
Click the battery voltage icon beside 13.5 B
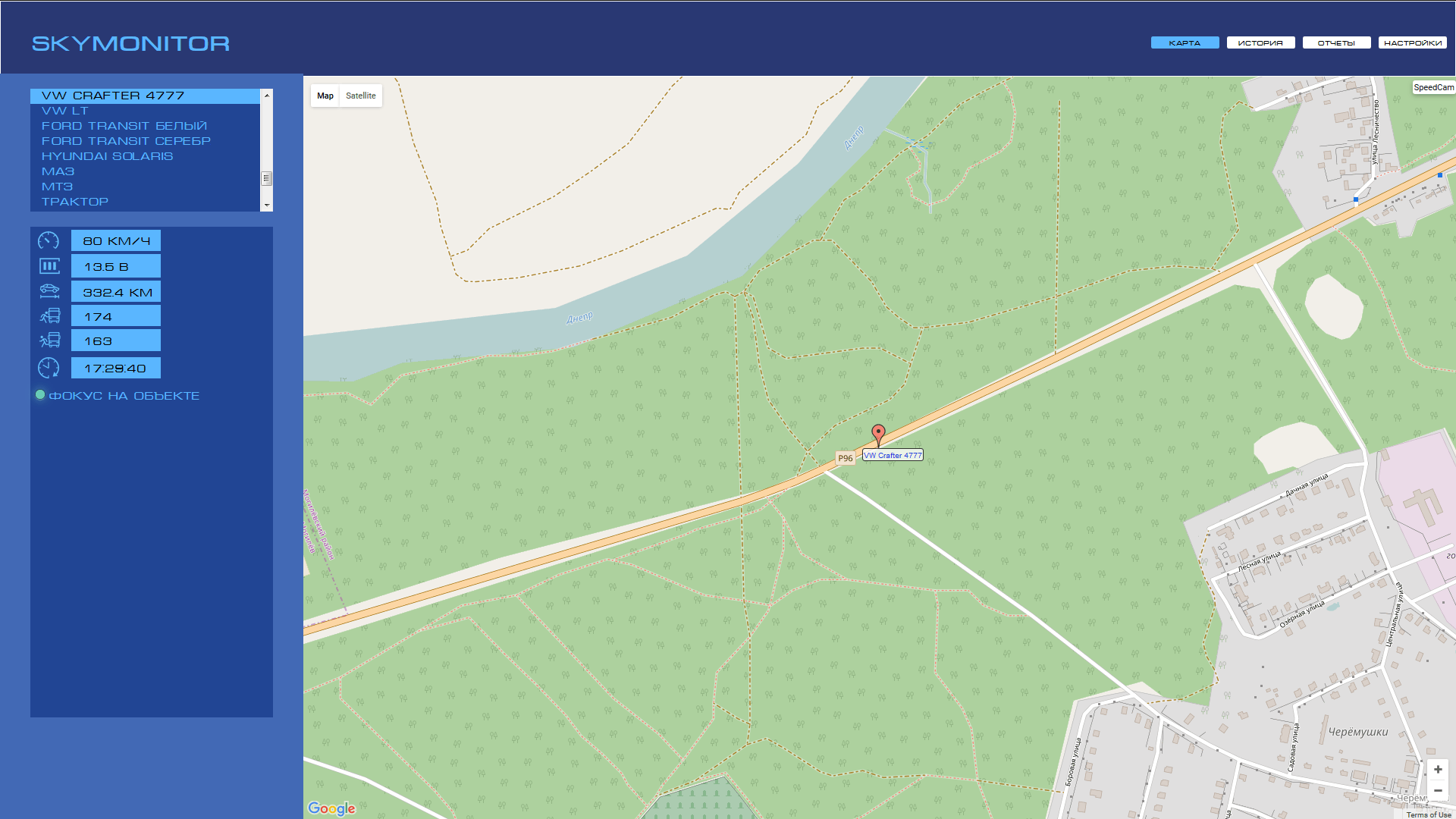pyautogui.click(x=49, y=266)
